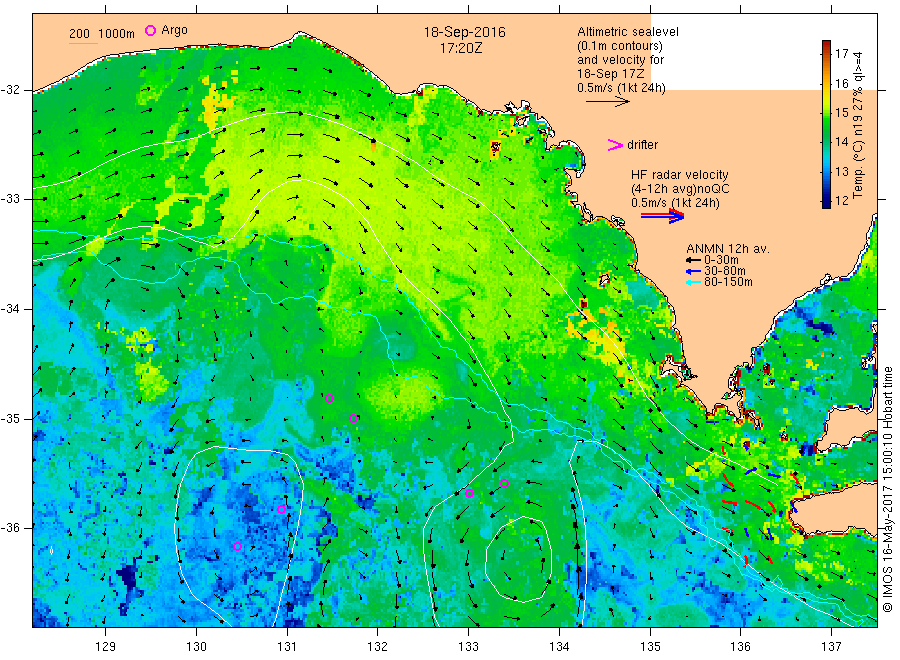
Task: Click the blue 30-80m ANMN arrow
Action: tap(693, 271)
